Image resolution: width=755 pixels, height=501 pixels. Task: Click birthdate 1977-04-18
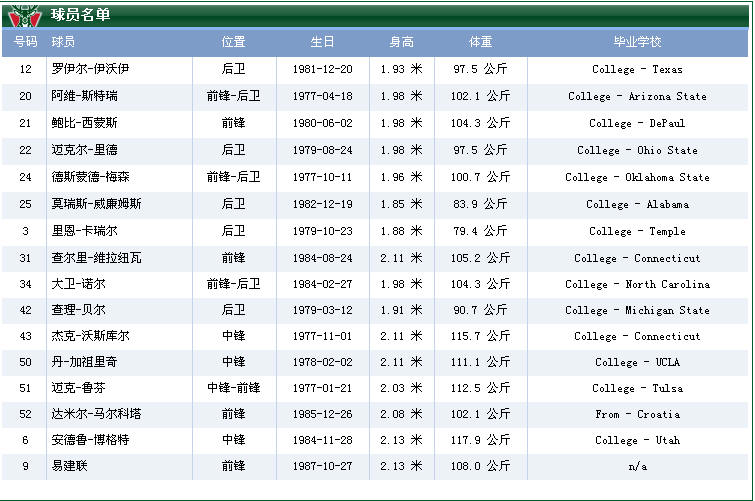[x=323, y=96]
